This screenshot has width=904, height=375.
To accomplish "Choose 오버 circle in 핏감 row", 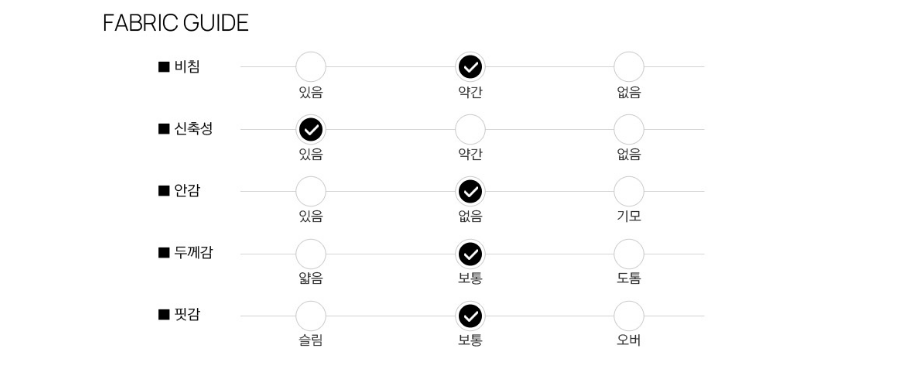I will pos(629,316).
